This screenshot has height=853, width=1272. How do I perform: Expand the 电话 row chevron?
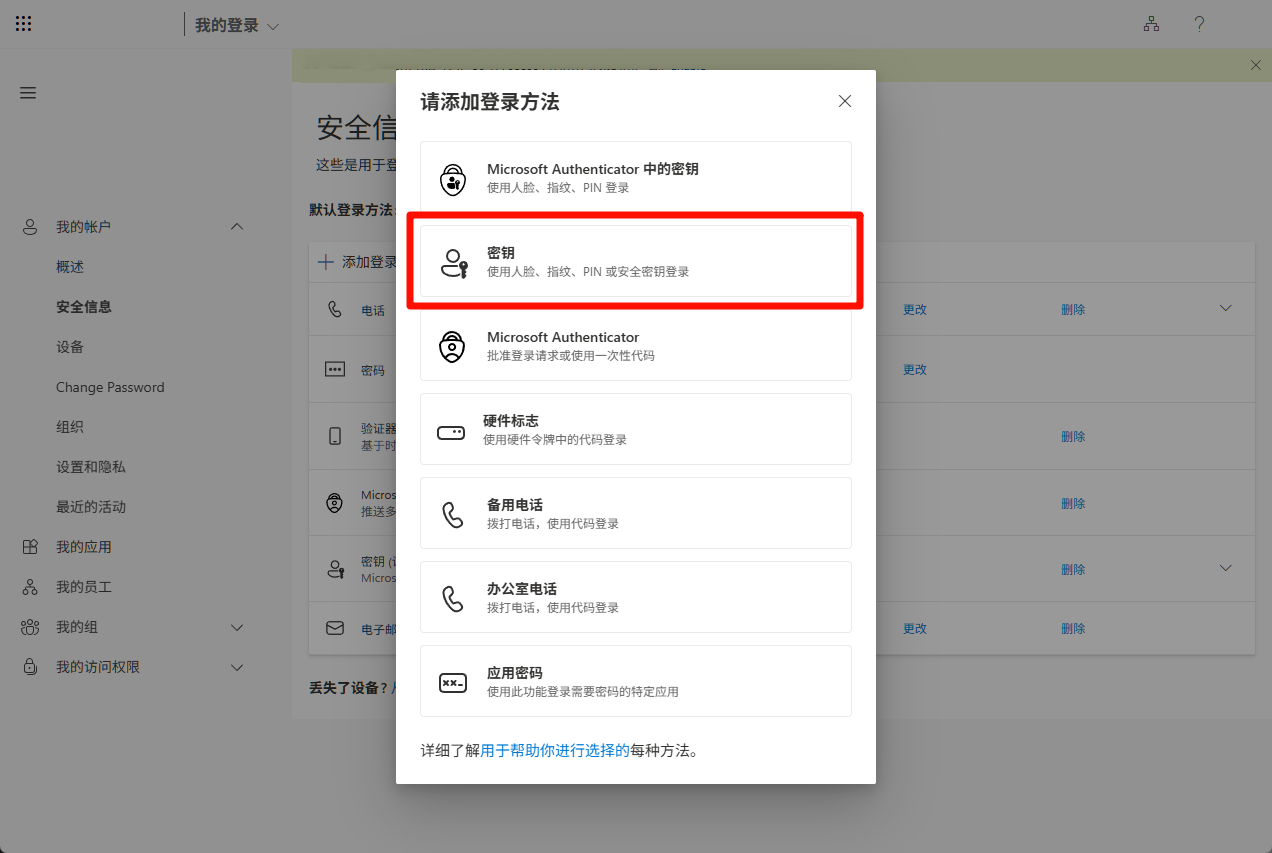1226,308
